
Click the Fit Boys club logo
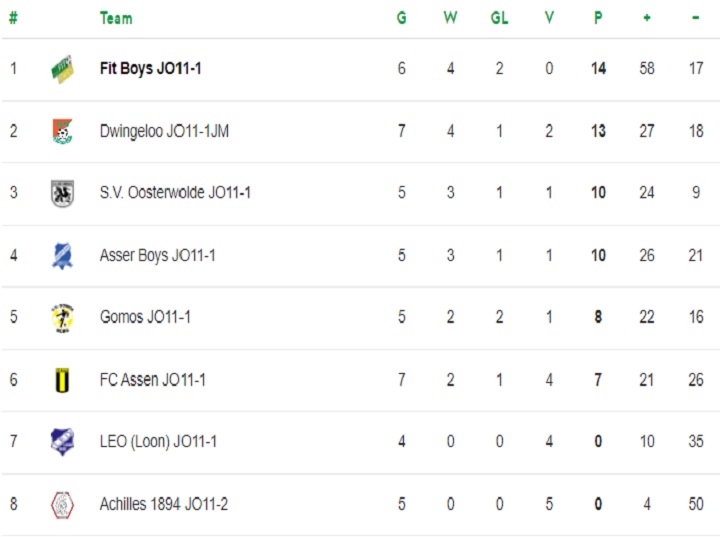coord(62,69)
